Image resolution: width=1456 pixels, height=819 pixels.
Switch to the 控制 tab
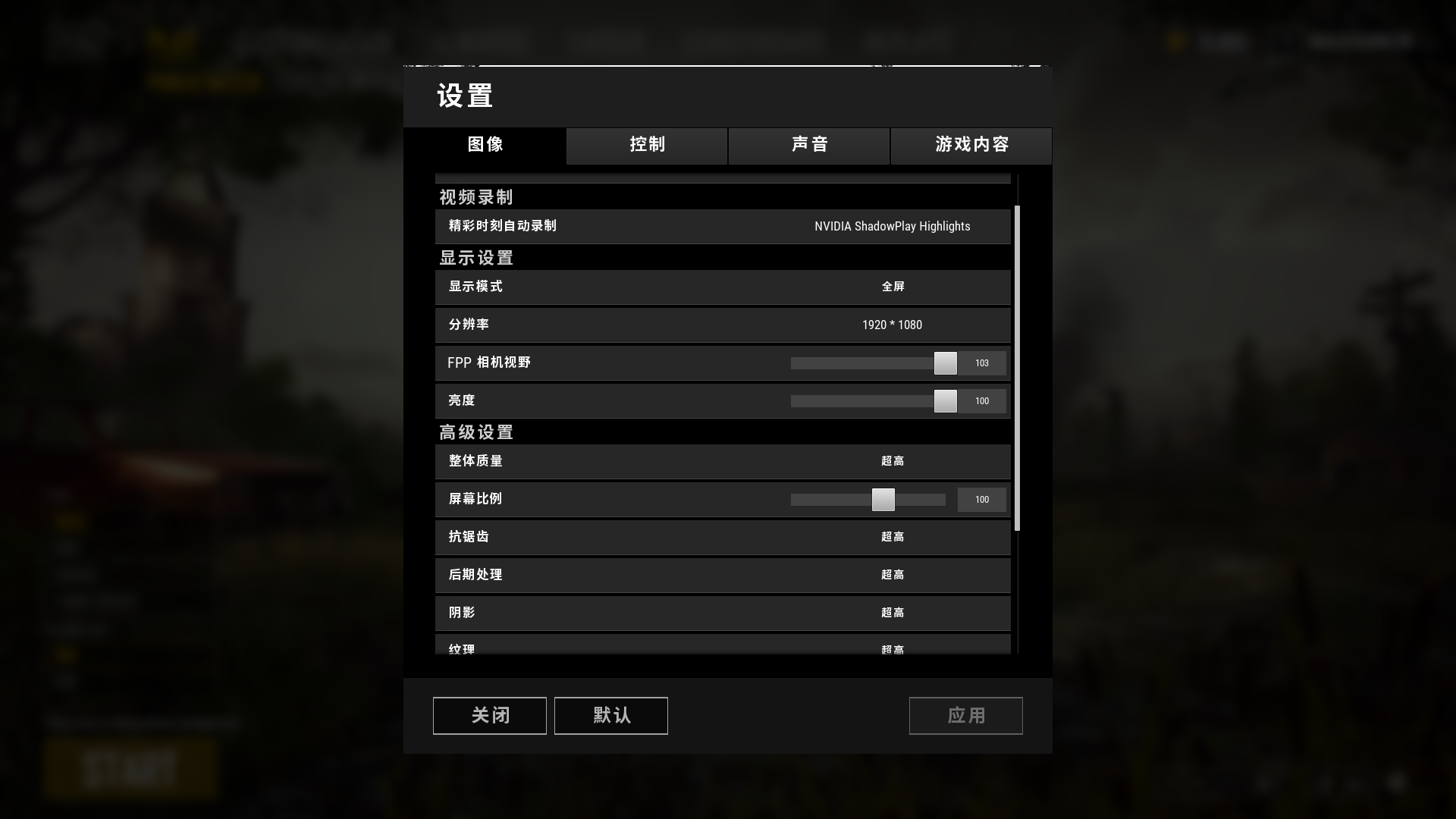(x=647, y=146)
